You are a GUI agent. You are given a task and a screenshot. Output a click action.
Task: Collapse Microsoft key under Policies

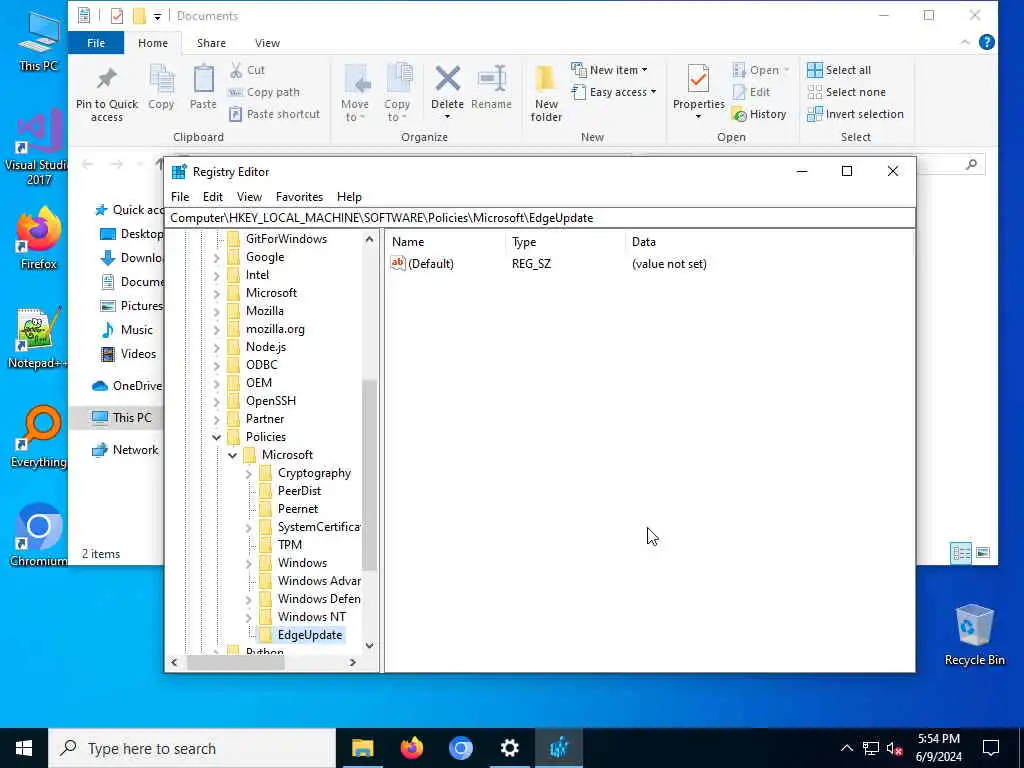232,455
